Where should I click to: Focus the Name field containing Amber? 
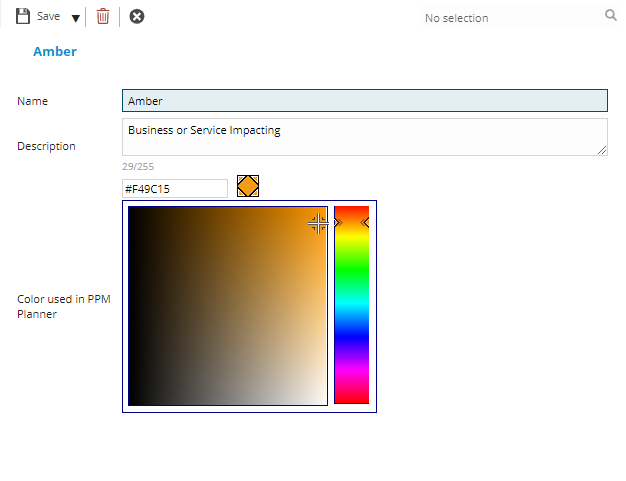364,101
